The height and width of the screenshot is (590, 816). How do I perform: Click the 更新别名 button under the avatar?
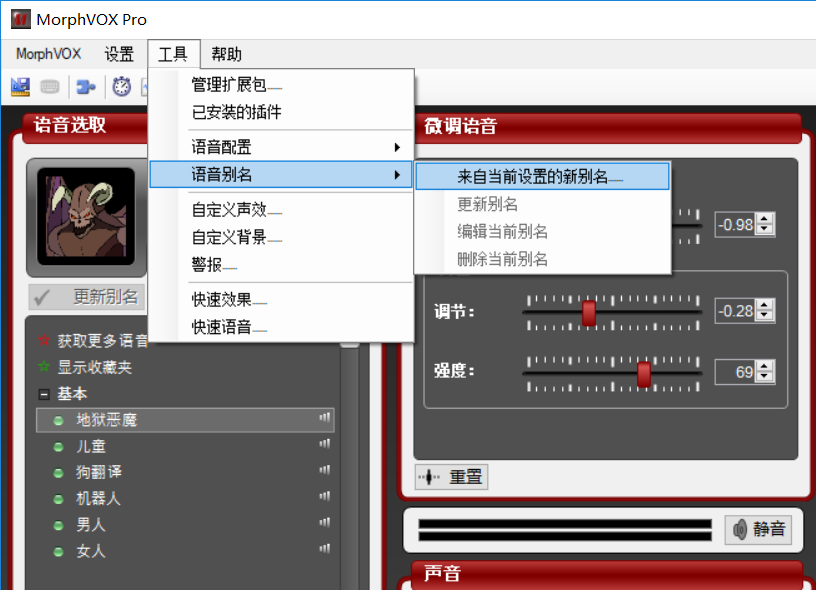point(87,297)
